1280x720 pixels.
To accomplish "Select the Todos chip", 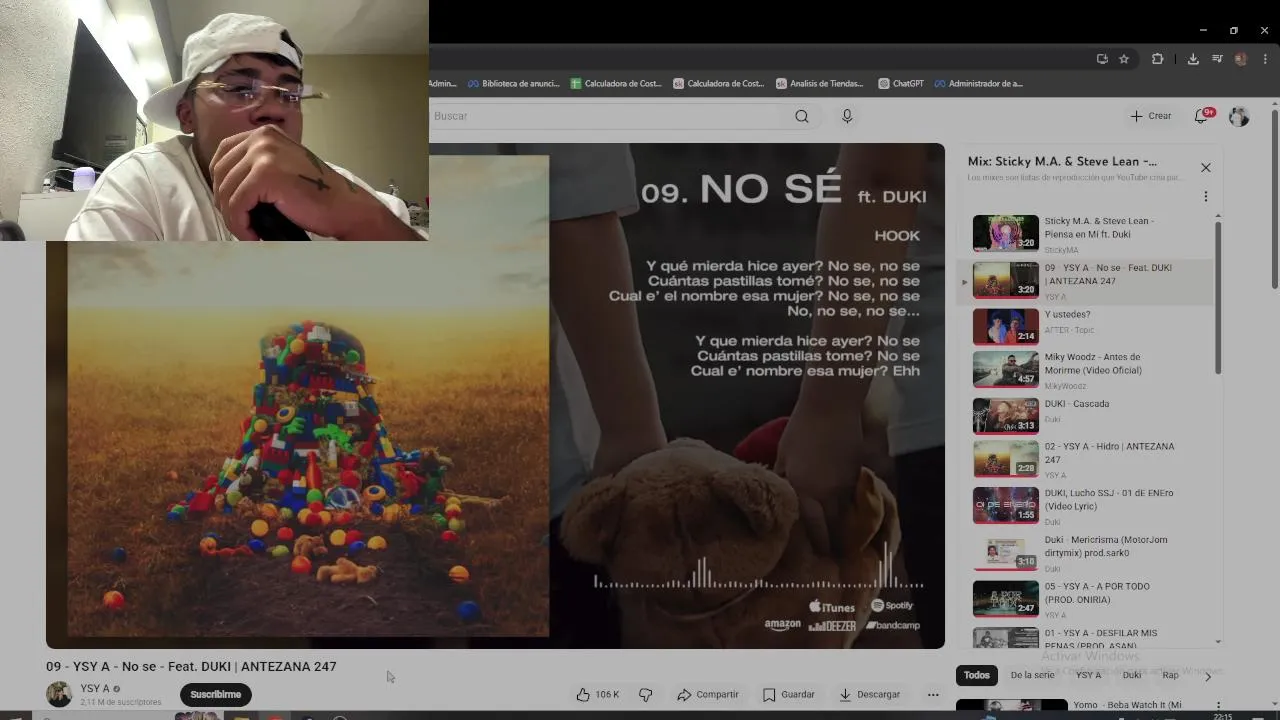I will point(977,675).
